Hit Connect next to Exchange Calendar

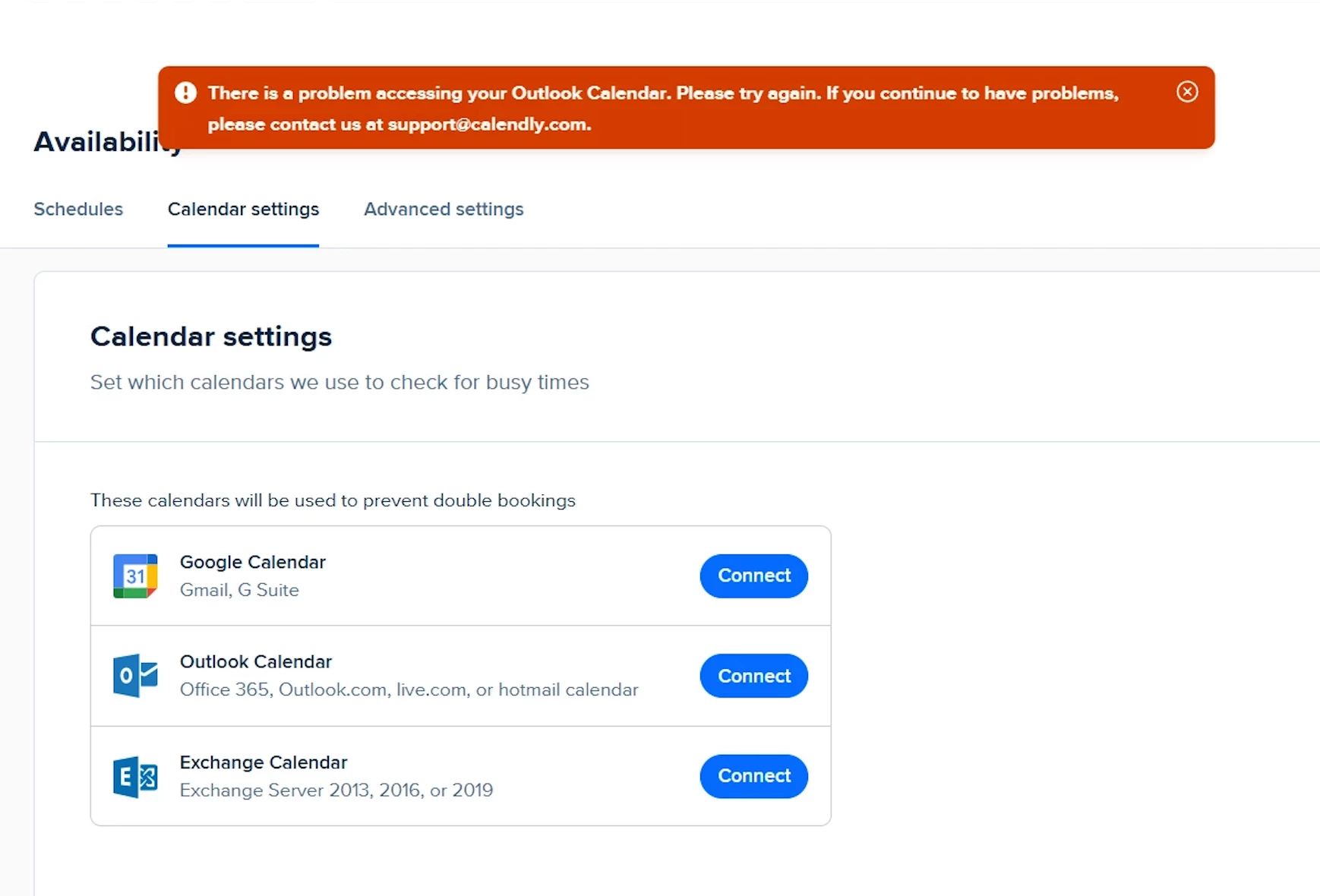[x=753, y=776]
